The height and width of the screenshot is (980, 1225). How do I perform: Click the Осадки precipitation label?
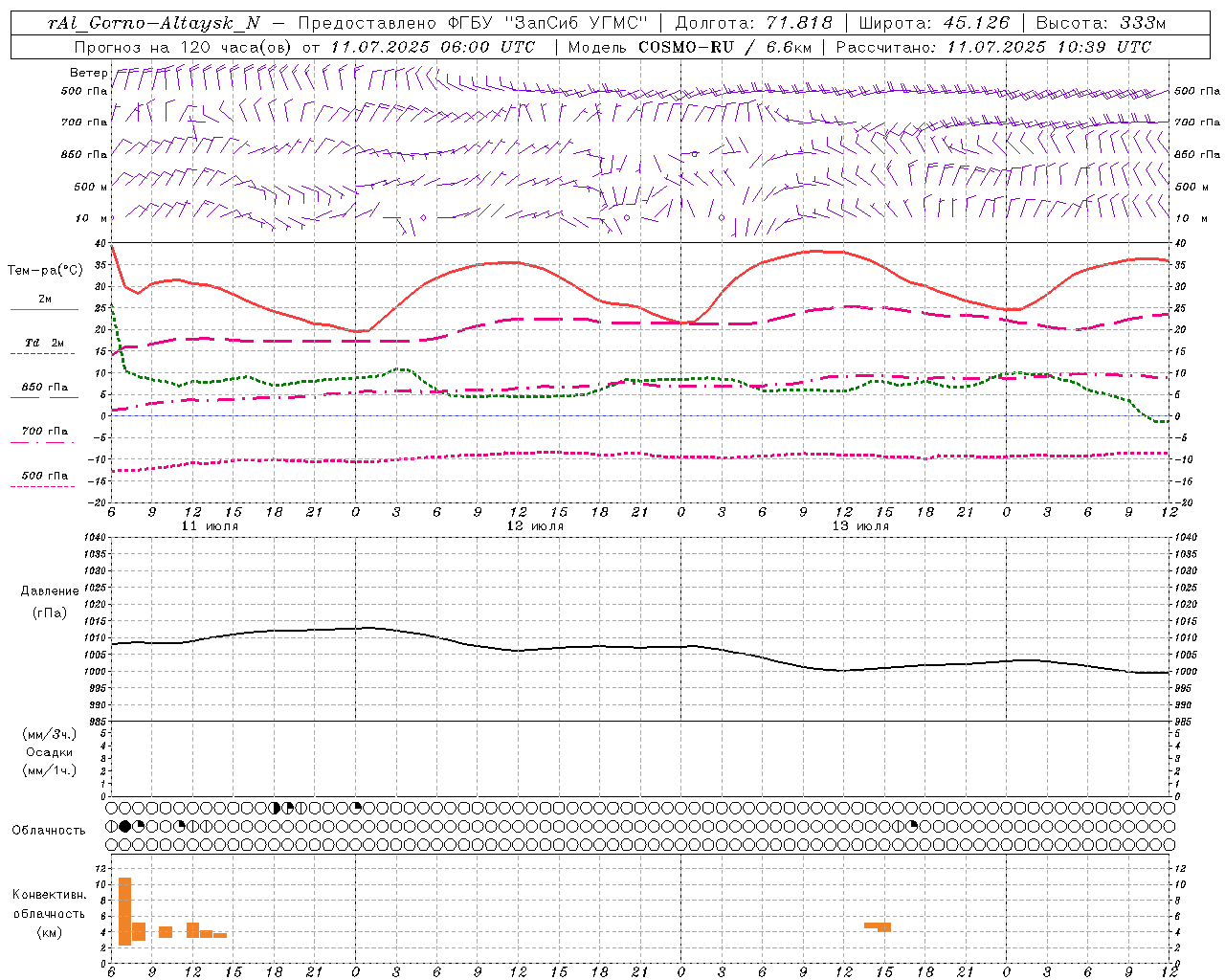(x=50, y=752)
